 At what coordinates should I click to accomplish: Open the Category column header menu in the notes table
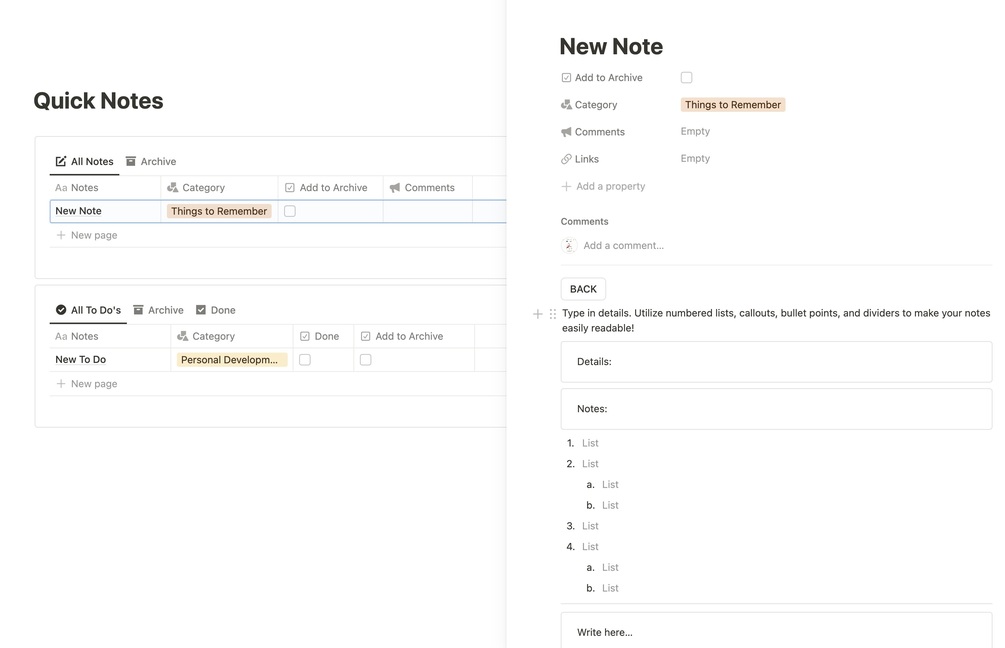(x=203, y=188)
